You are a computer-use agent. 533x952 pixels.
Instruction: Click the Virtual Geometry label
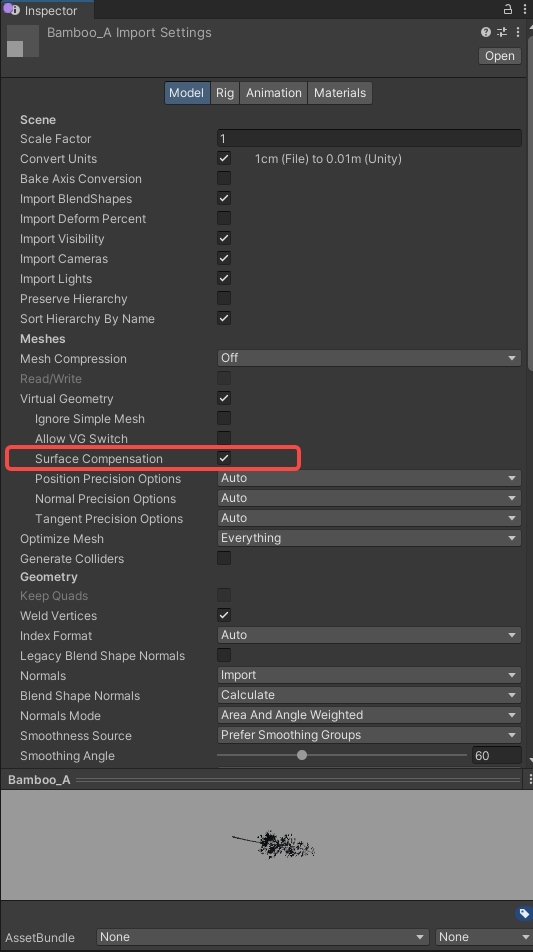pyautogui.click(x=67, y=399)
